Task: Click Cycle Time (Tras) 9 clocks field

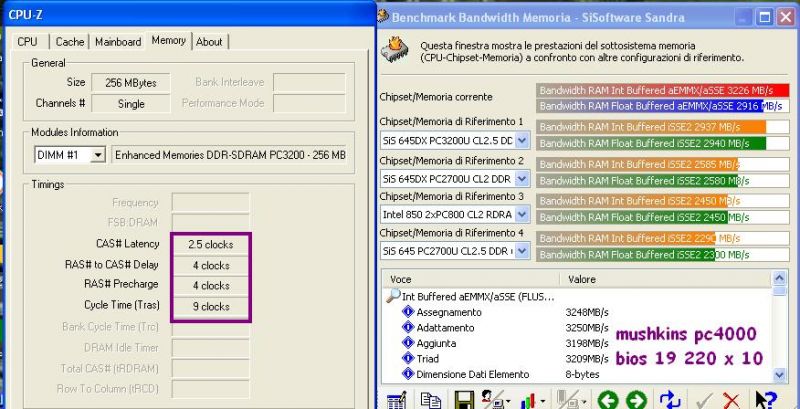Action: tap(210, 306)
